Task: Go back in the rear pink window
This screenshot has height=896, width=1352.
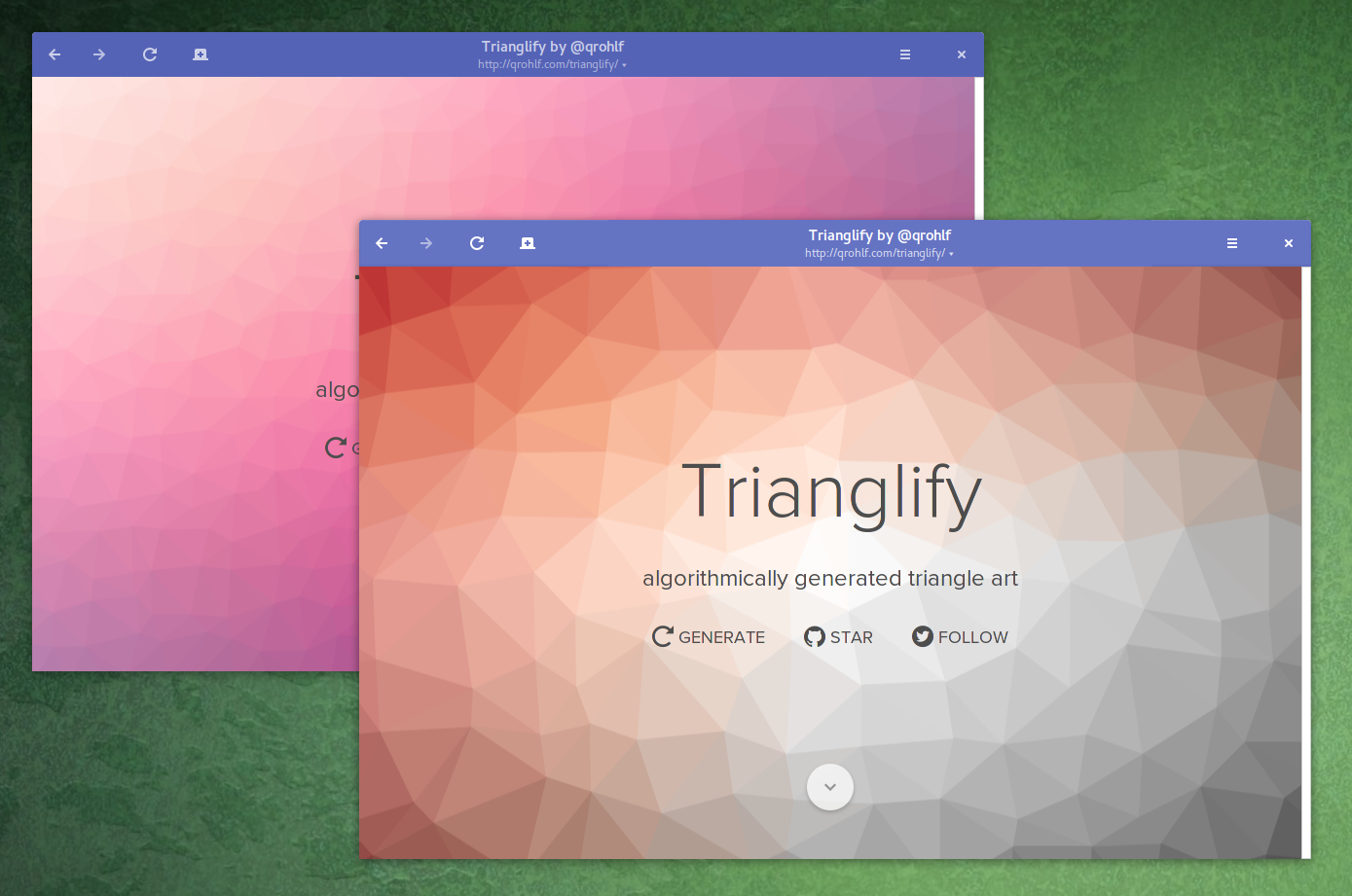Action: pyautogui.click(x=55, y=54)
